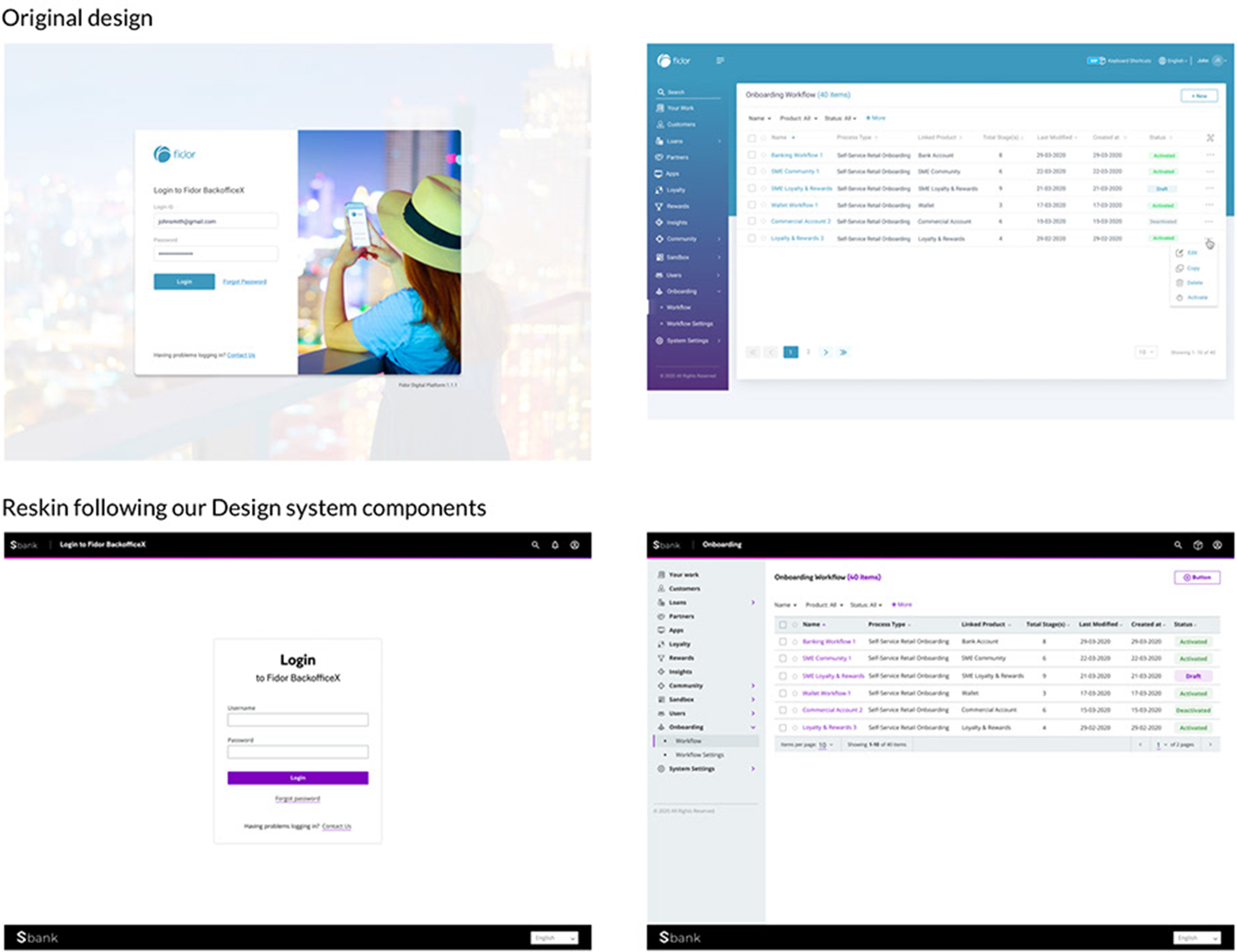The height and width of the screenshot is (952, 1237).
Task: Click the search icon in Sbank login header
Action: tap(535, 545)
